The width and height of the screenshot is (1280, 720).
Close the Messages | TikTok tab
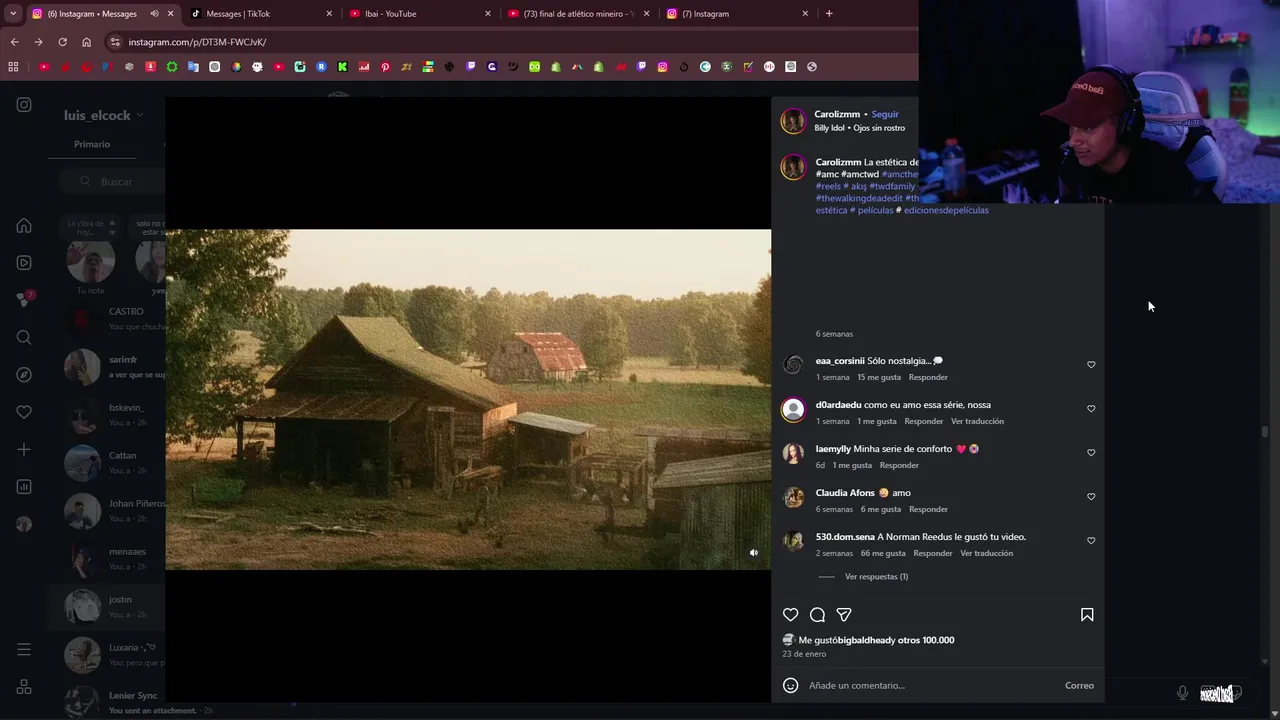(329, 13)
